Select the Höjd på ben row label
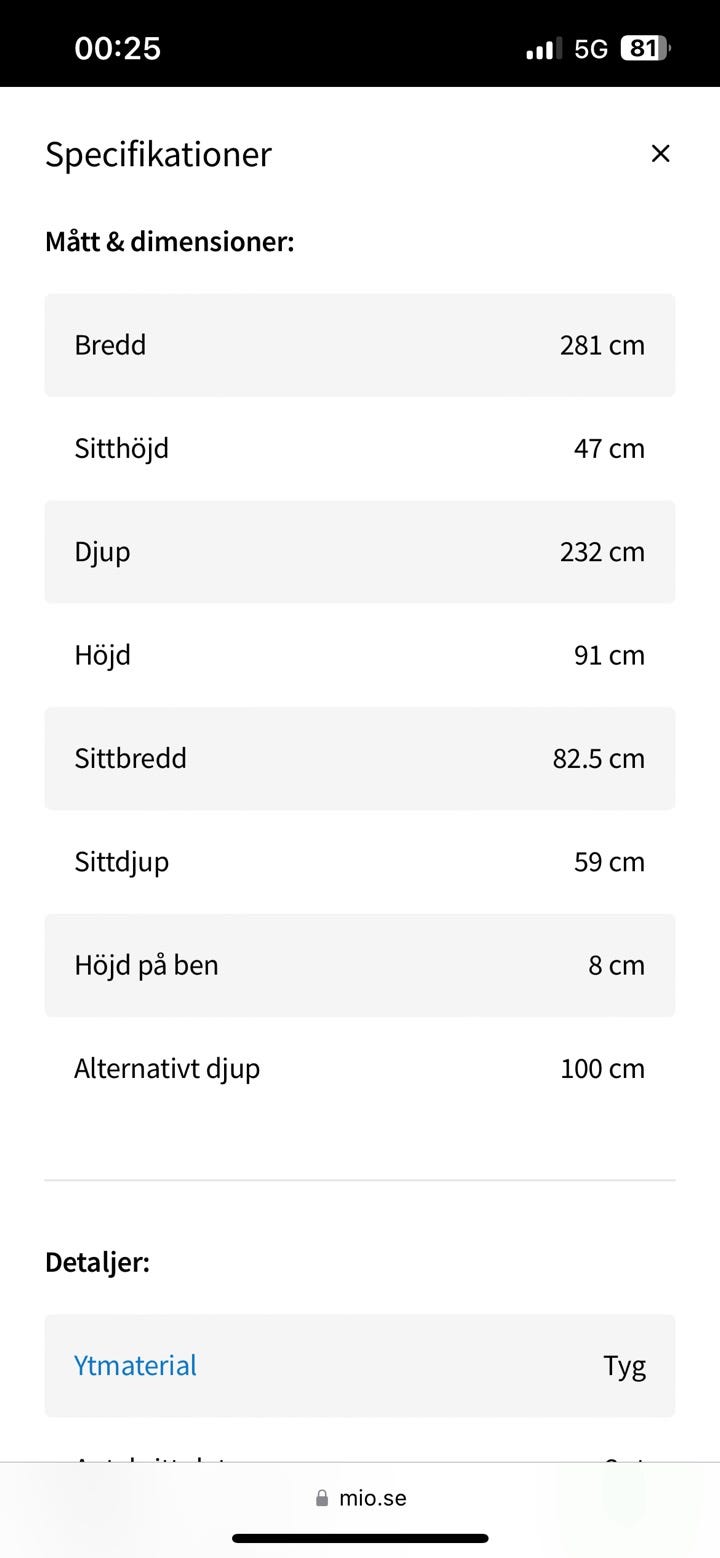720x1558 pixels. tap(146, 965)
